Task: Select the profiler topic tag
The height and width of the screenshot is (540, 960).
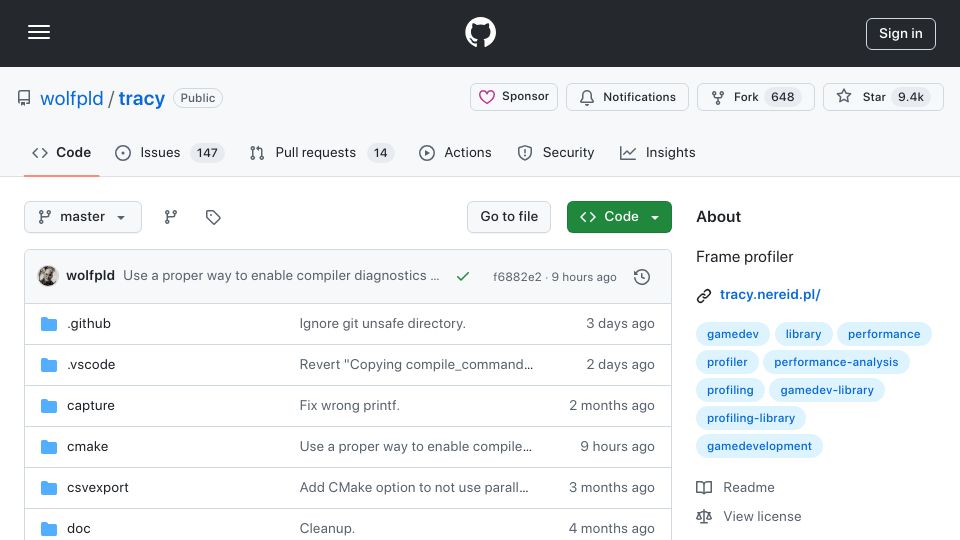Action: 727,362
